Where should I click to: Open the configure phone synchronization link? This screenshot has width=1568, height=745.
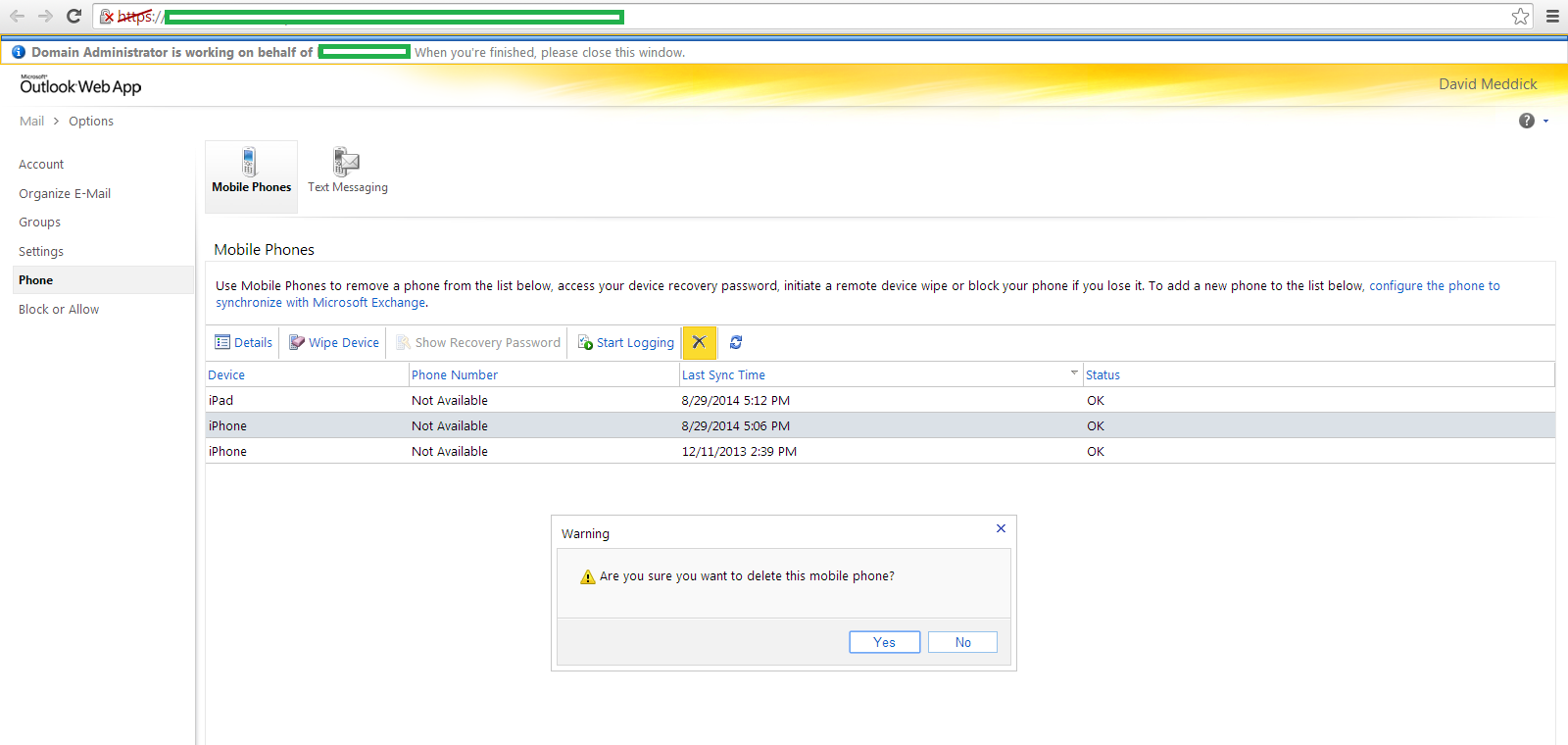(x=857, y=294)
